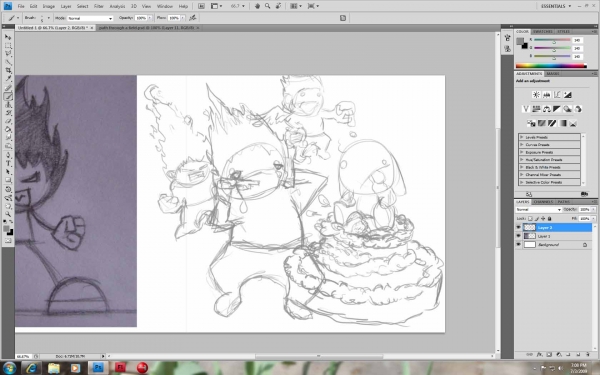Delete layer with trash icon
Image resolution: width=600 pixels, height=375 pixels.
tap(587, 355)
